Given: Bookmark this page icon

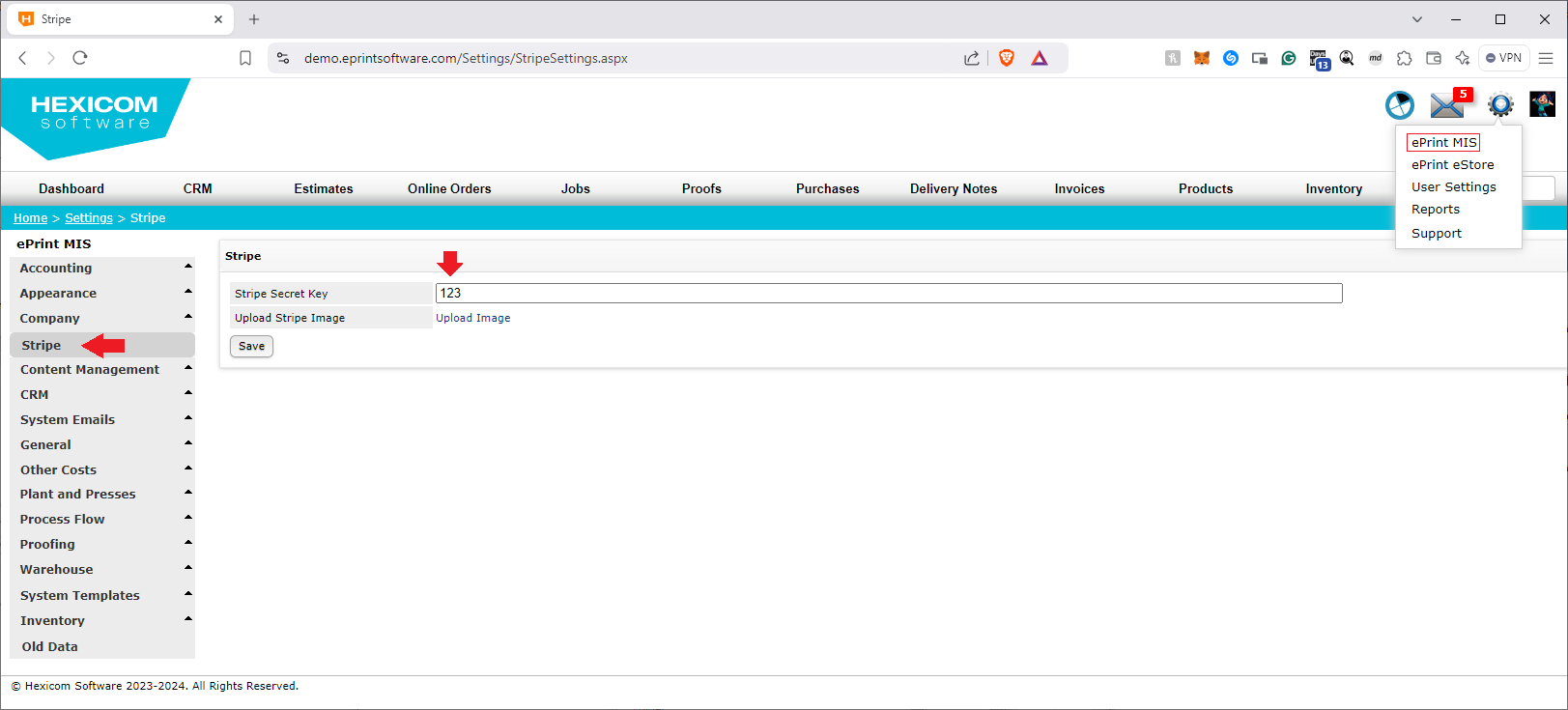Looking at the screenshot, I should pyautogui.click(x=245, y=58).
